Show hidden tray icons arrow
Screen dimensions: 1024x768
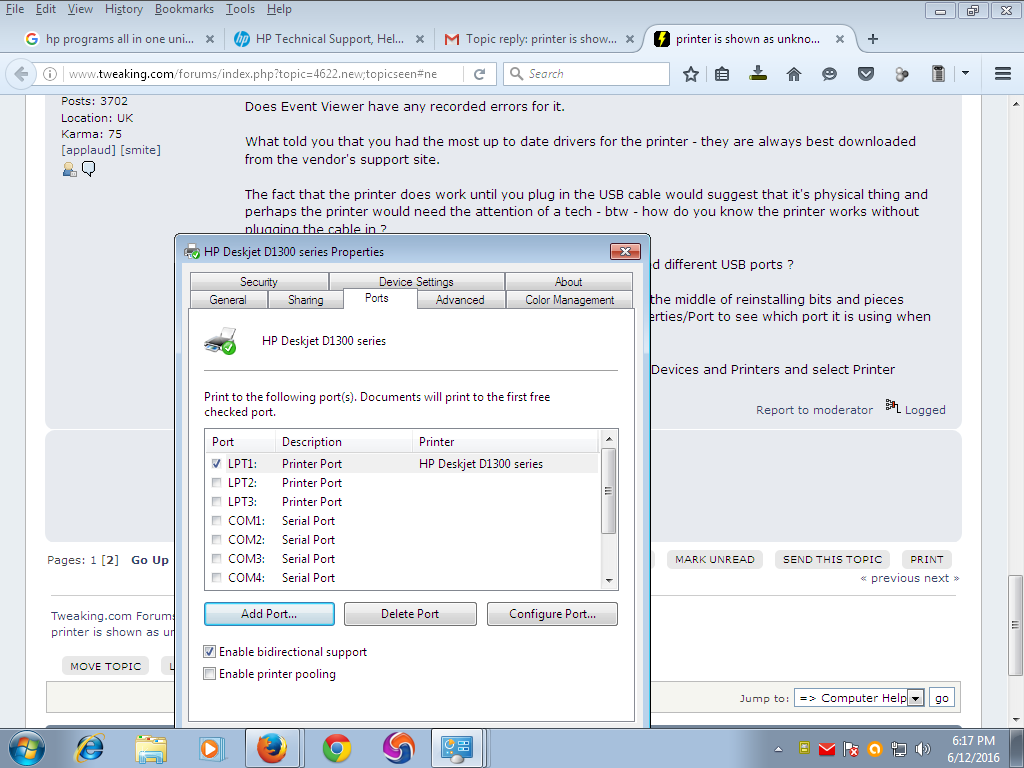[x=778, y=749]
